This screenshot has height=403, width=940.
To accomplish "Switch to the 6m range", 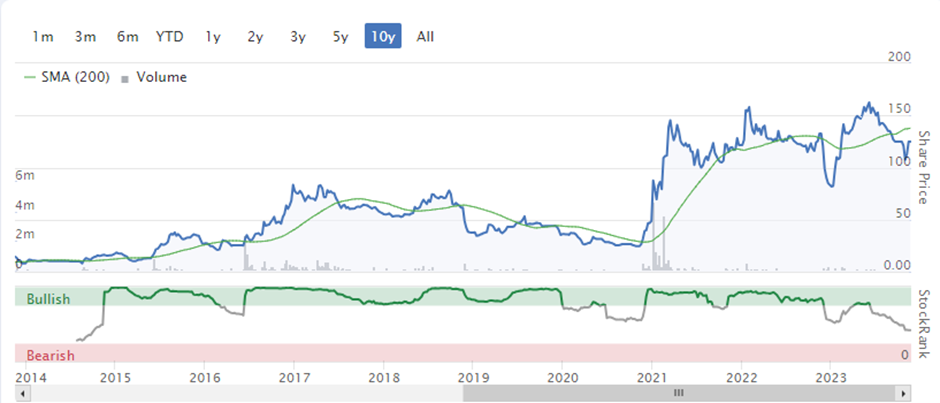I will 128,37.
